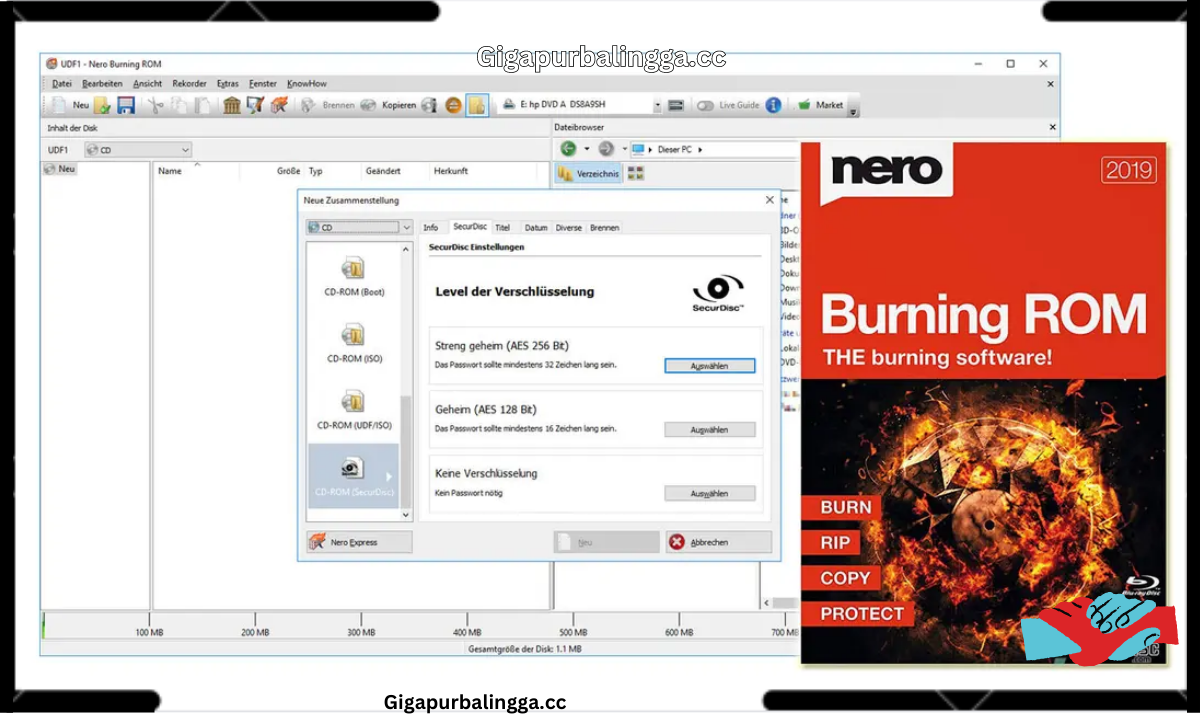The image size is (1200, 720).
Task: Switch to the Diverse tab
Action: [569, 228]
